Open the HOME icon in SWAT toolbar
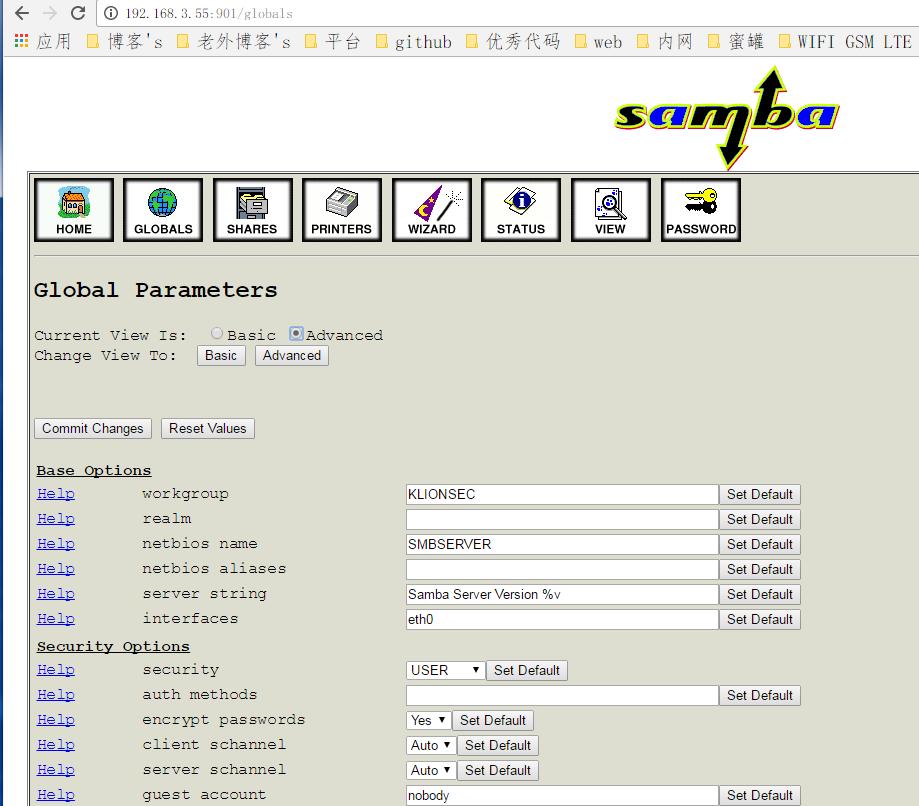 click(74, 210)
